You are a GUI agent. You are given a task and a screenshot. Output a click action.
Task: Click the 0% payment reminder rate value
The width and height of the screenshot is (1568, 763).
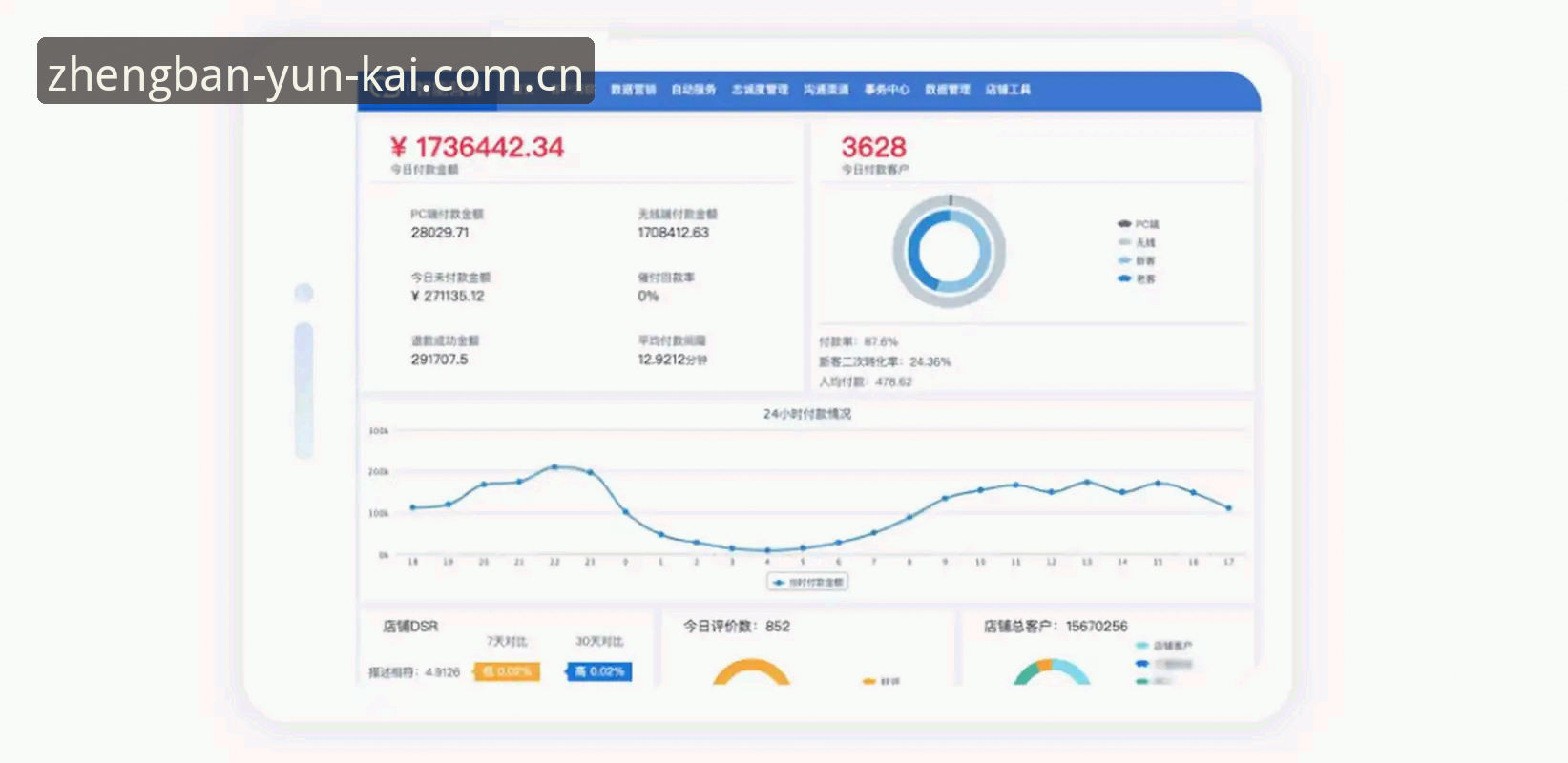(x=648, y=297)
